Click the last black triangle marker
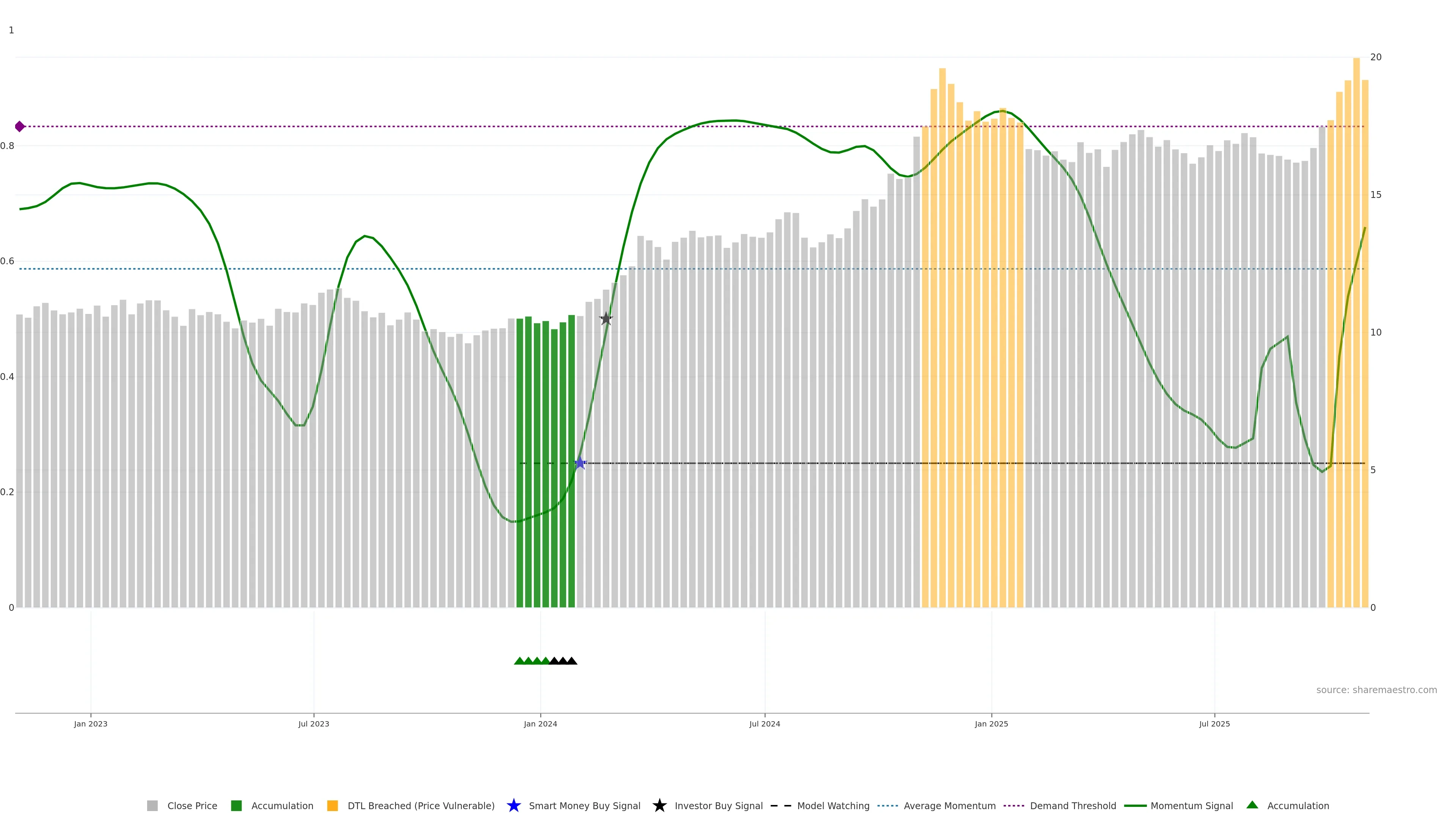This screenshot has height=819, width=1456. tap(572, 661)
